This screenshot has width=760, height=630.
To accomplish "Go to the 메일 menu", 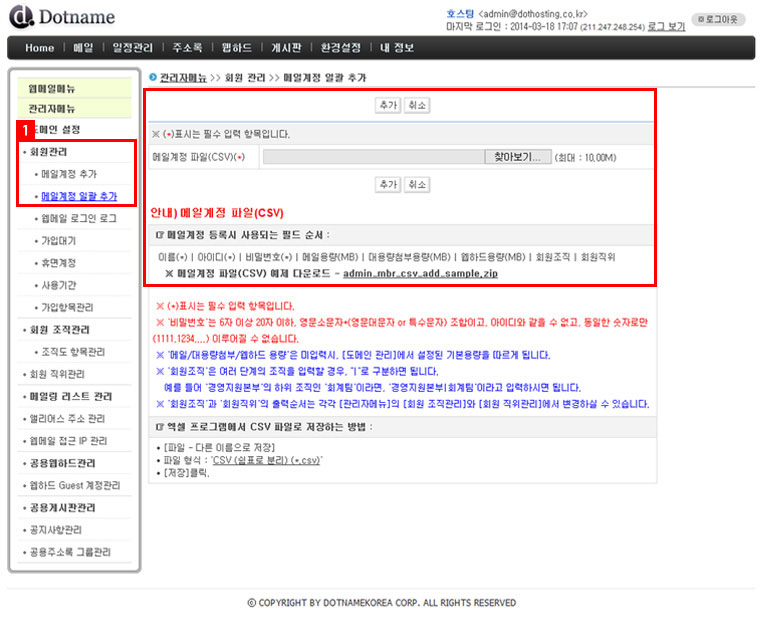I will coord(84,48).
